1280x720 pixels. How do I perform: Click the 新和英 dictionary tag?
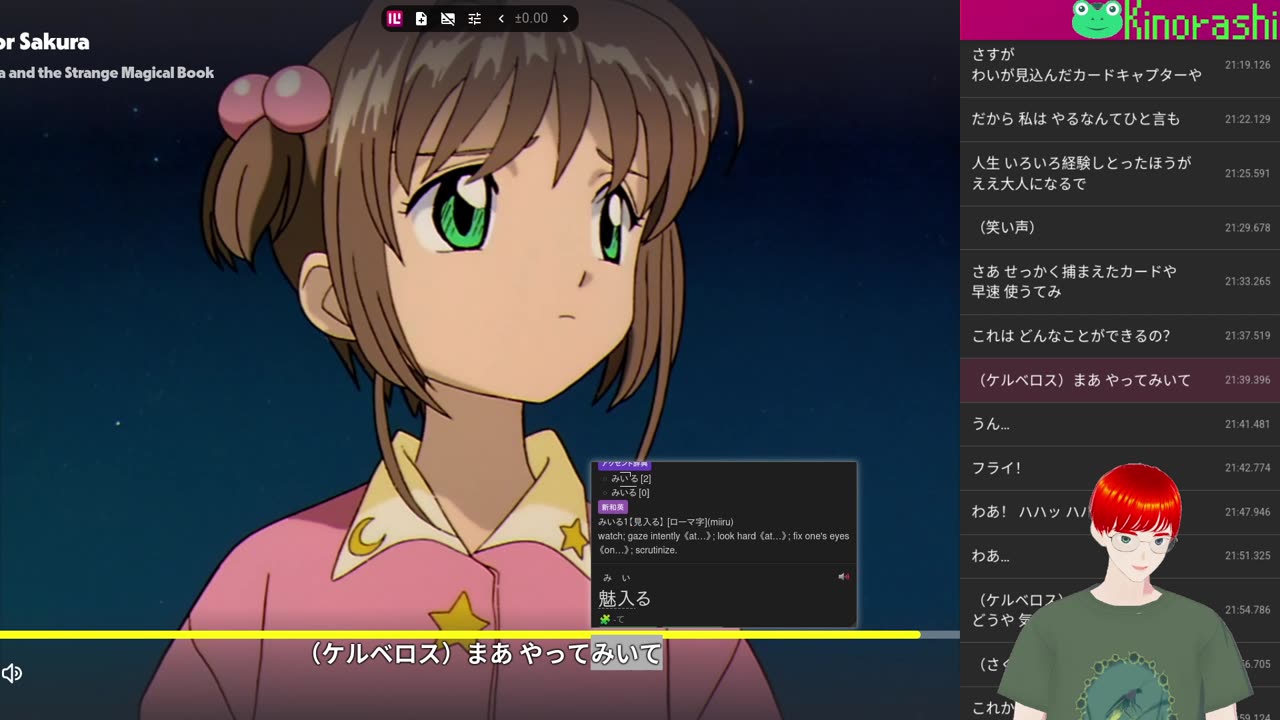point(612,507)
